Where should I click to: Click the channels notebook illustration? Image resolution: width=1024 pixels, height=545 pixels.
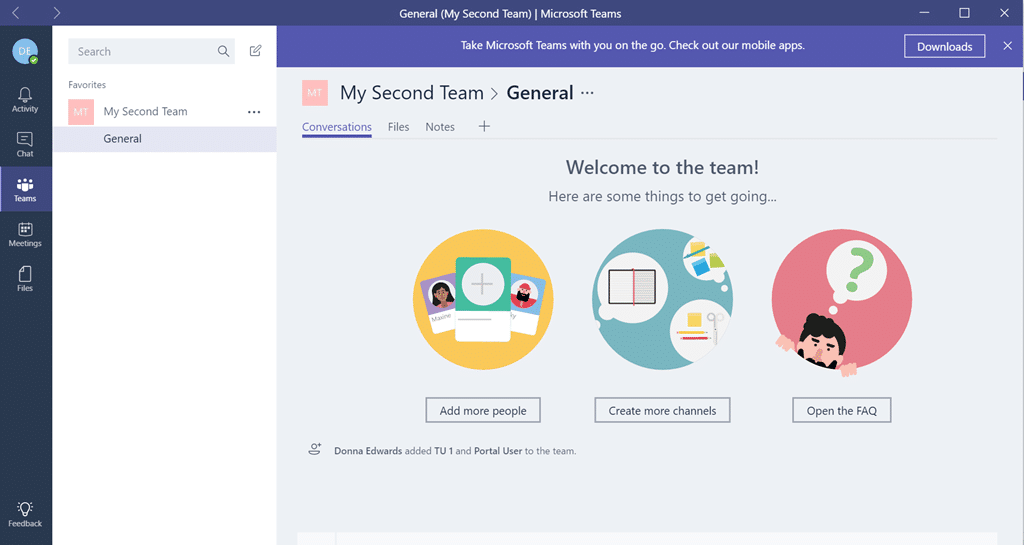662,300
